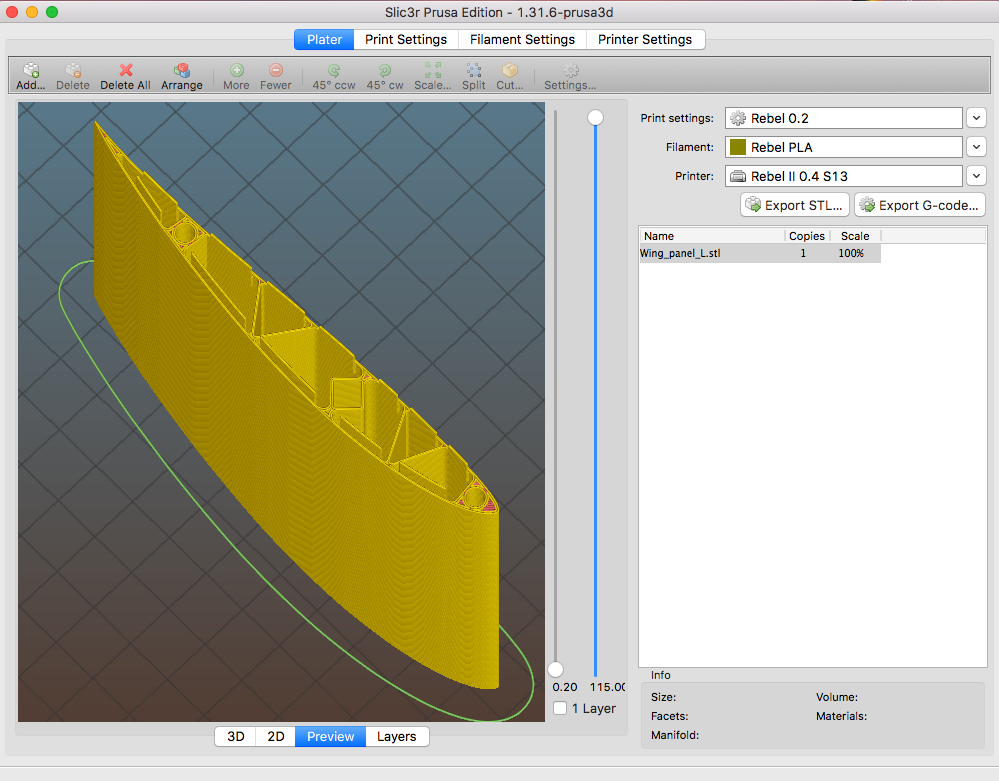Expand the Filament preset dropdown arrow

click(x=977, y=147)
